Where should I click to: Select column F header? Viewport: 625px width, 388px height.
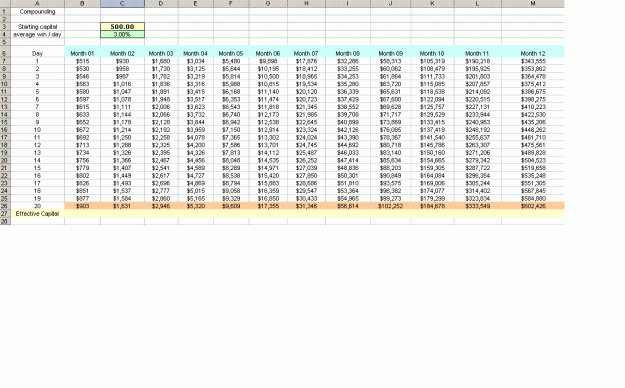(231, 4)
